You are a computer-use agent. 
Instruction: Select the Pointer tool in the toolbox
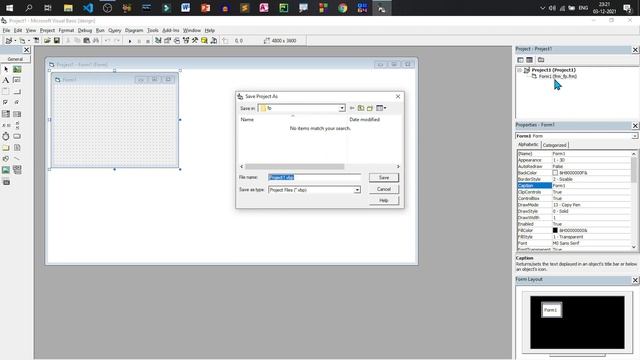pyautogui.click(x=6, y=69)
